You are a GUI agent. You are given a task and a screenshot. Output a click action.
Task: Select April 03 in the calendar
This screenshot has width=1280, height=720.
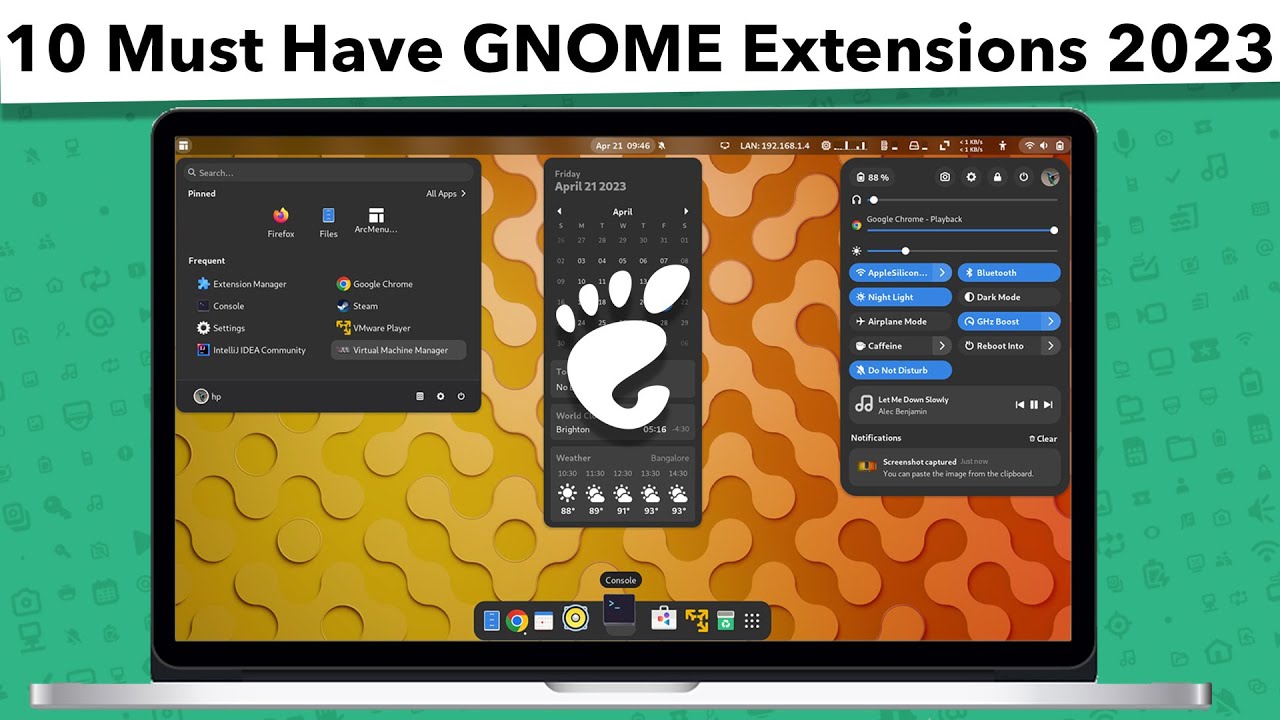581,261
